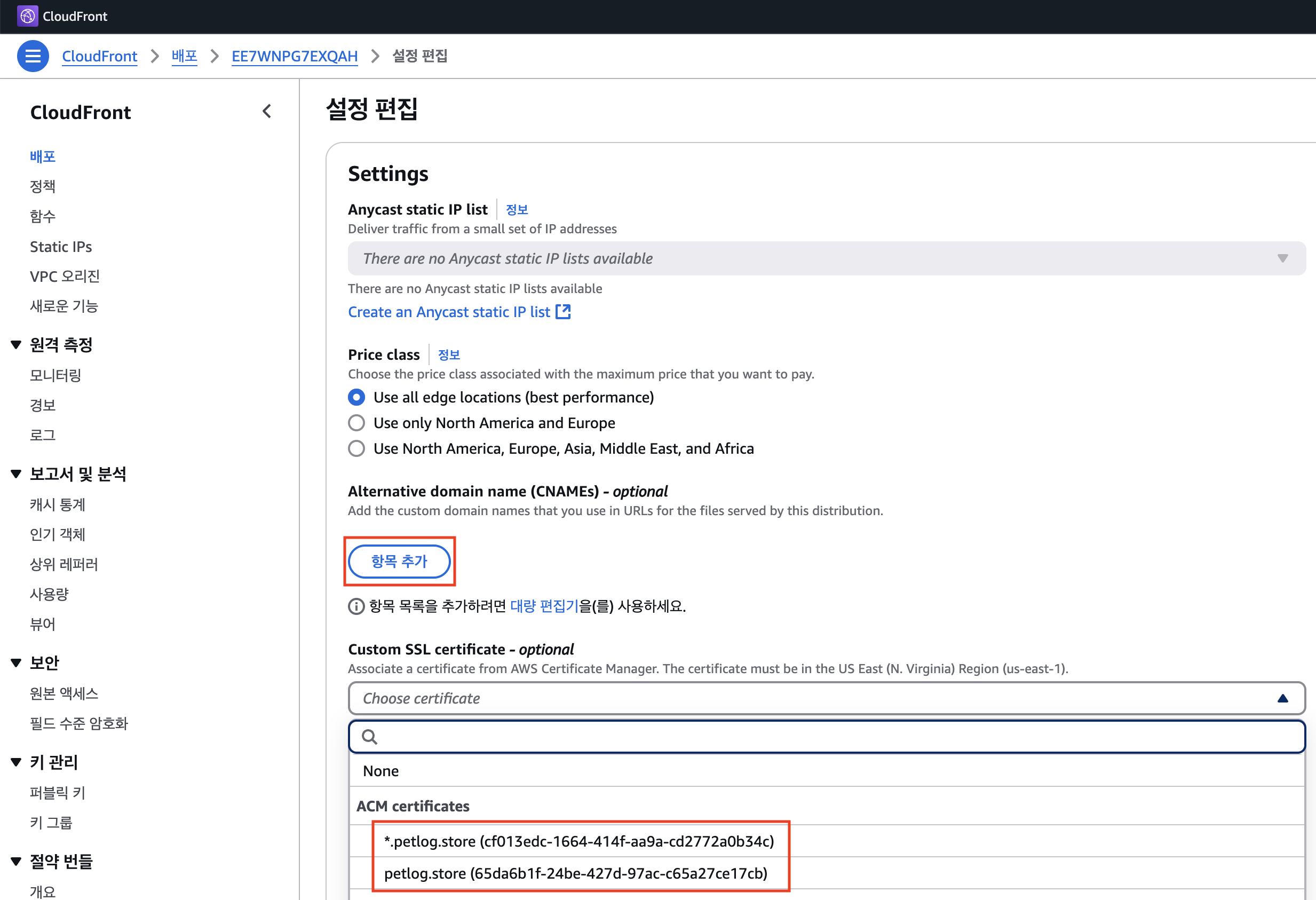Choose North America, Europe, Asia, Middle East, Africa option
The image size is (1316, 900).
coord(356,448)
